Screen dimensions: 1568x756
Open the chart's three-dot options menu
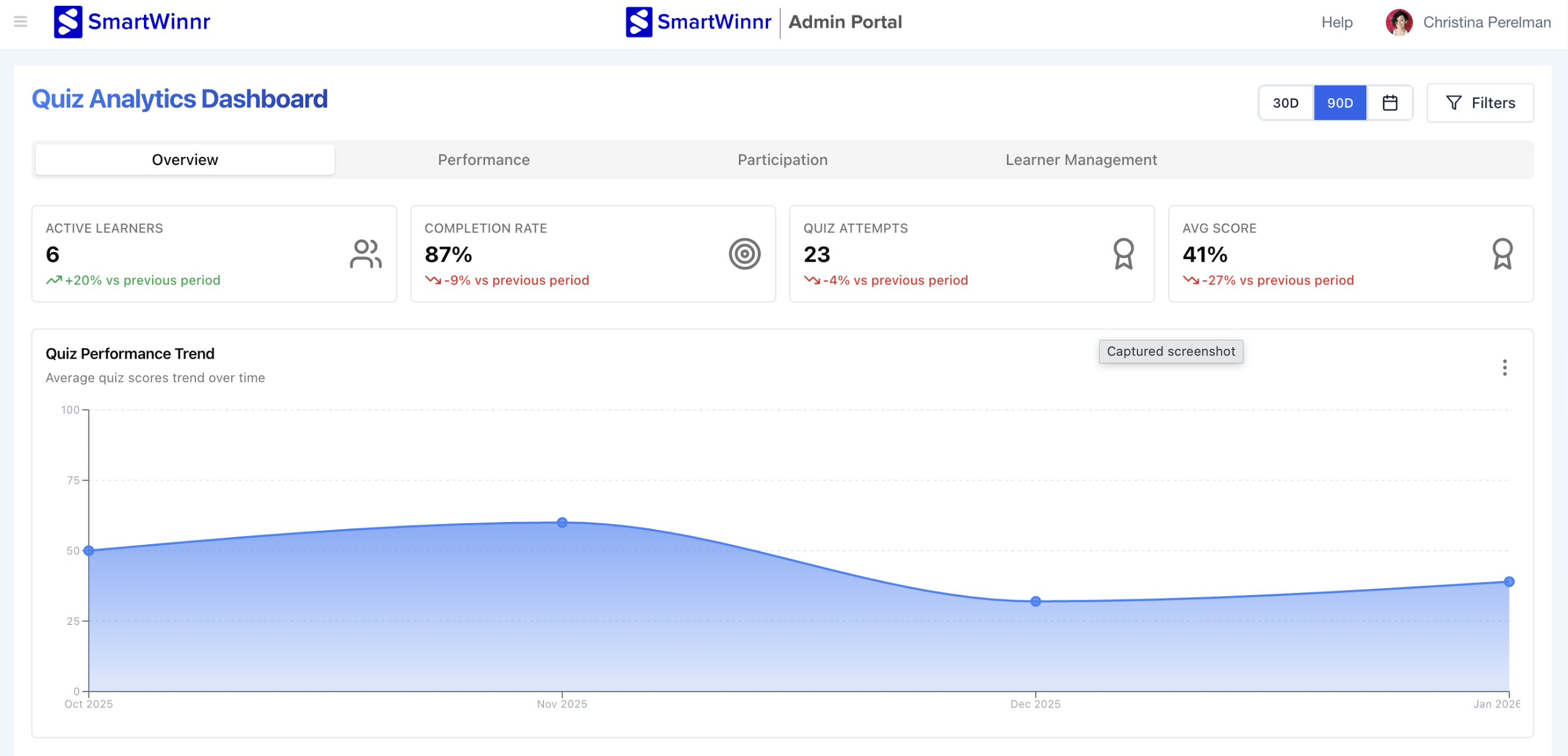pyautogui.click(x=1504, y=367)
